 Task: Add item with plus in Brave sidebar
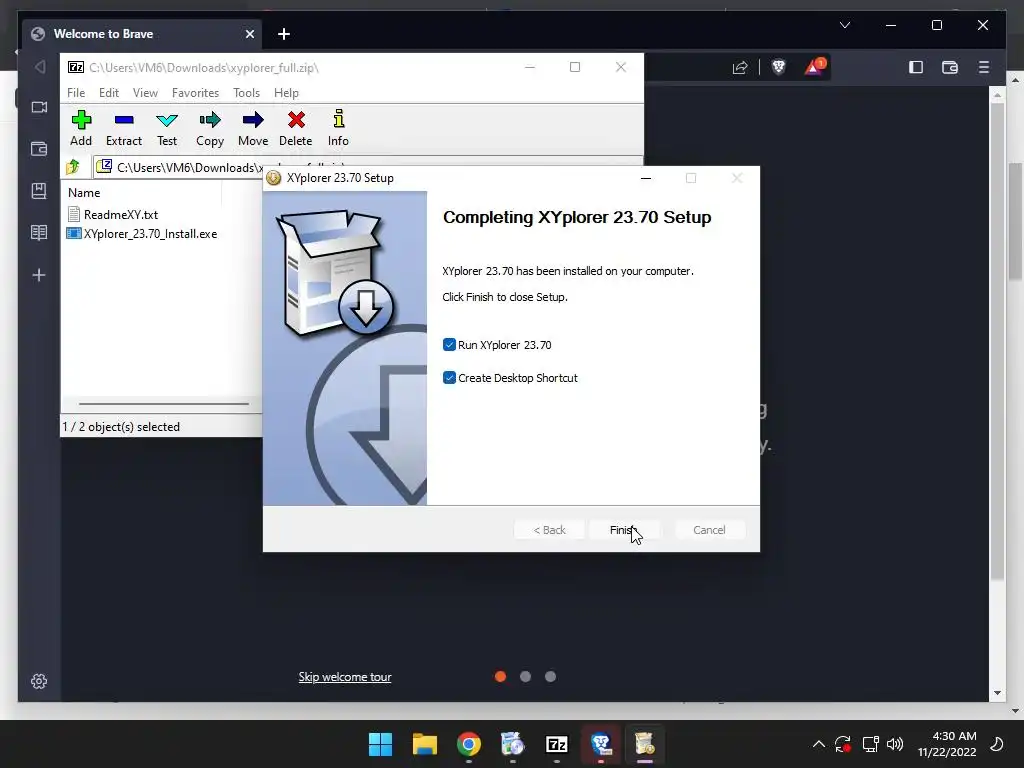(x=39, y=275)
